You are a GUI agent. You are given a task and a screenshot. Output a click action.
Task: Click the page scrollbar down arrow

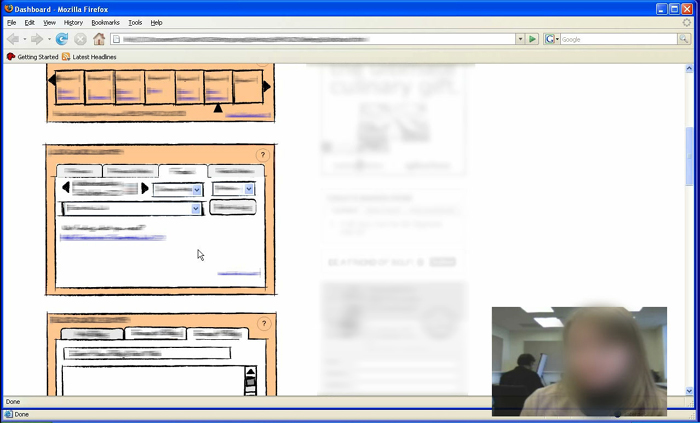689,391
